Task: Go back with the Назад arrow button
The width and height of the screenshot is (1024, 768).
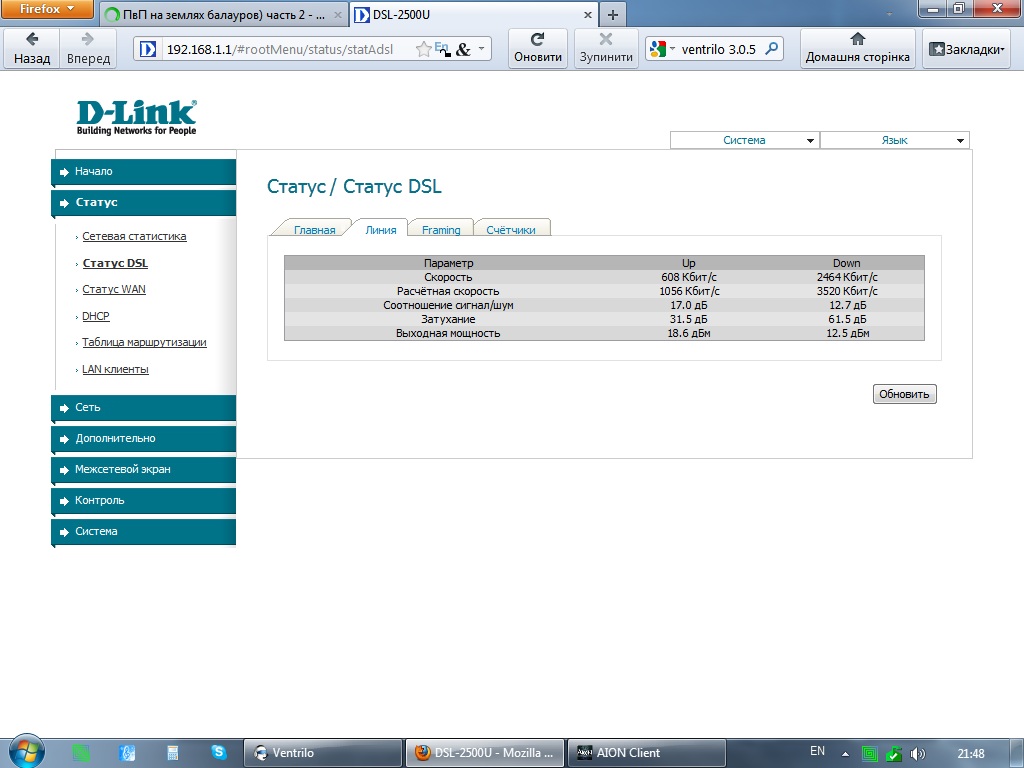Action: tap(31, 48)
